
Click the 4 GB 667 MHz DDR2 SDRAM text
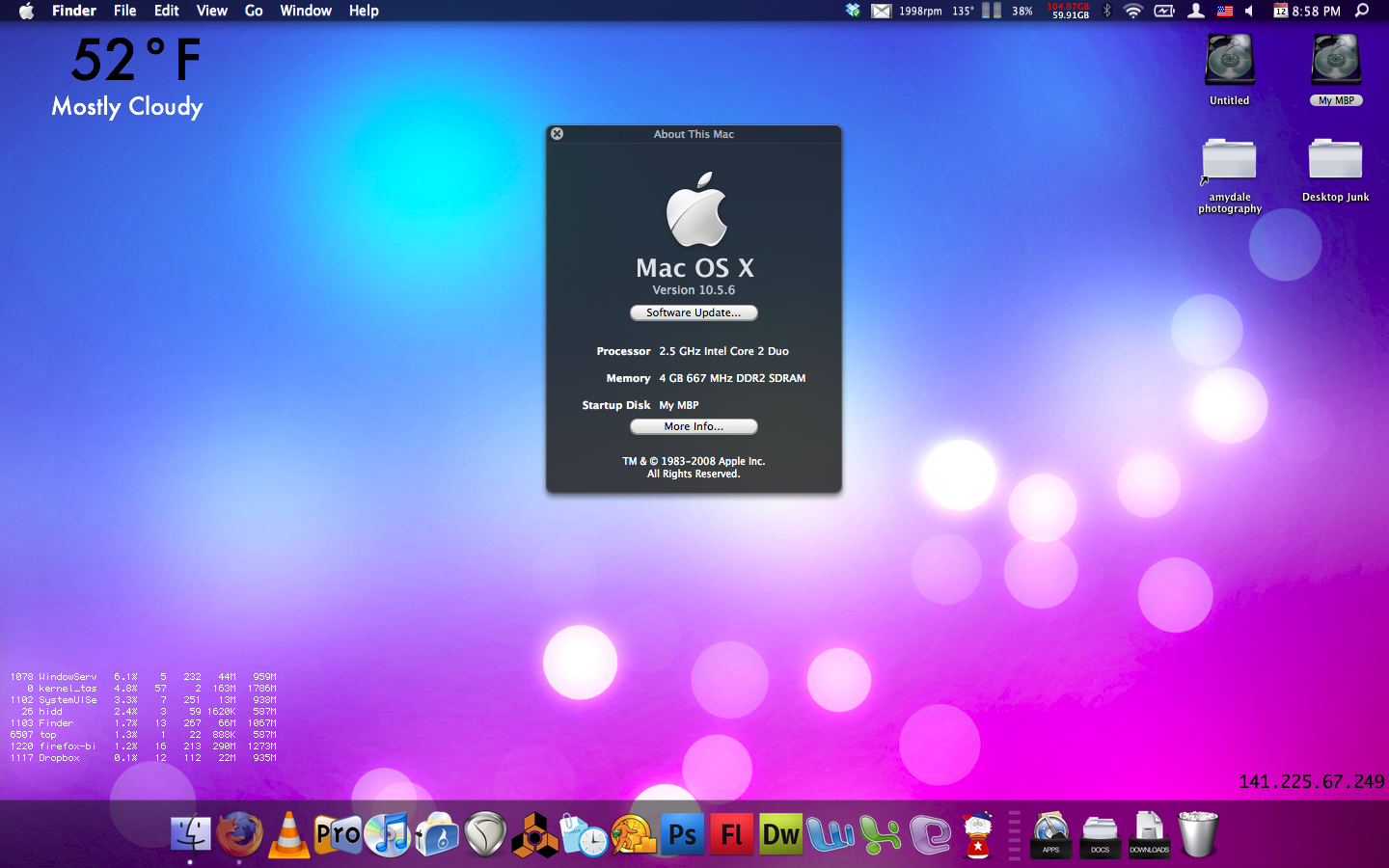[x=732, y=378]
